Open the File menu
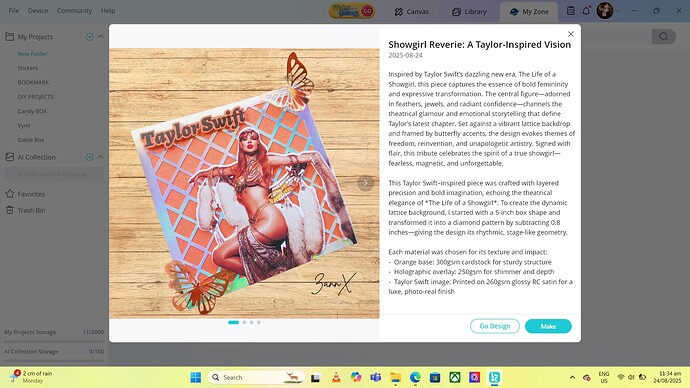 coord(14,11)
